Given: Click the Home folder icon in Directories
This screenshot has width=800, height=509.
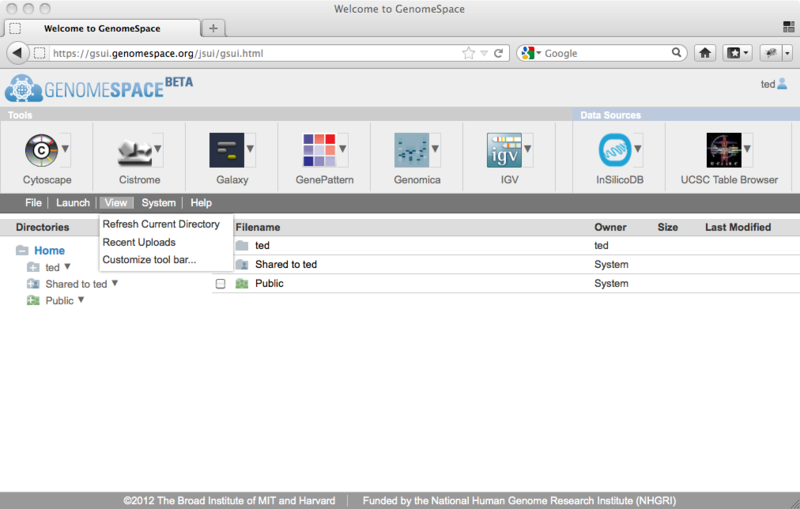Looking at the screenshot, I should (x=22, y=250).
